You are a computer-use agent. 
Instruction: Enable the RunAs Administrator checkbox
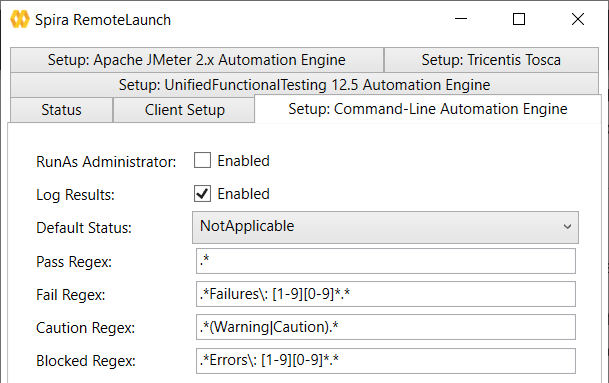[x=202, y=160]
